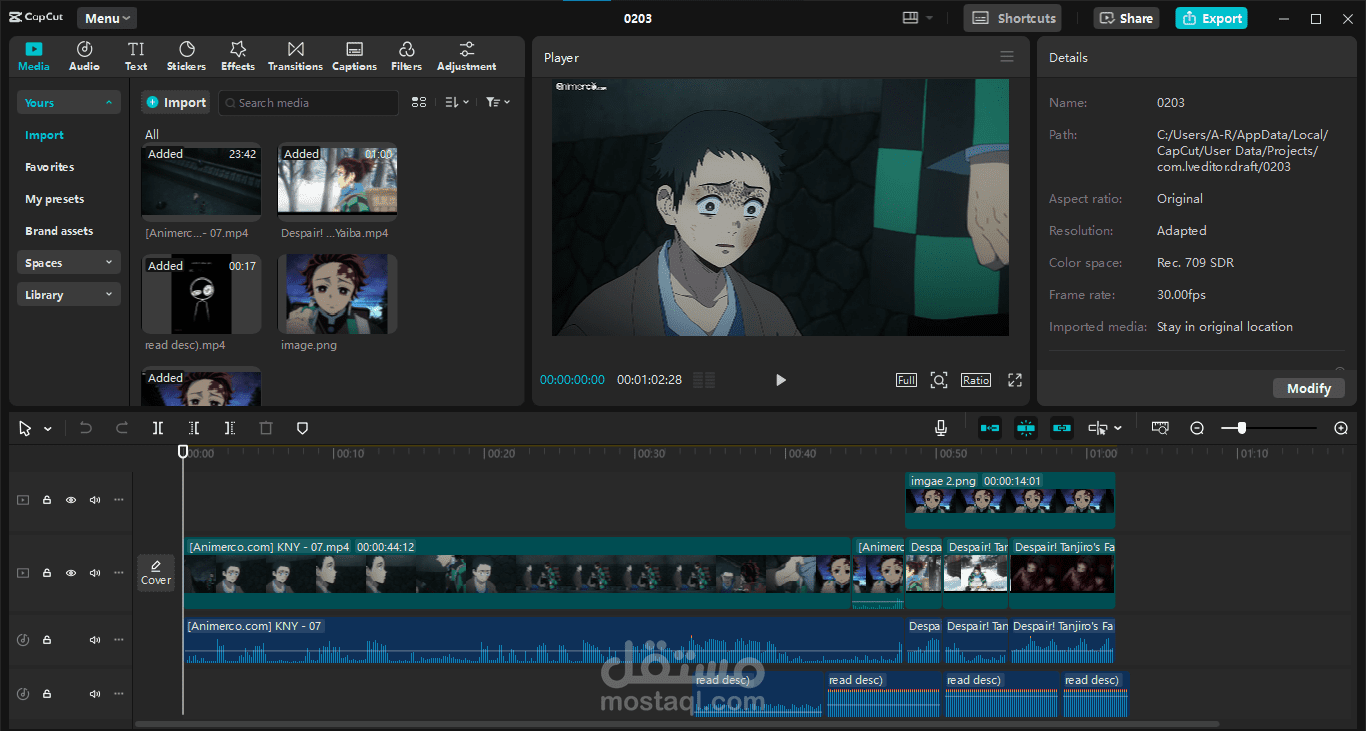Open more options for main video track
1366x731 pixels.
point(119,574)
